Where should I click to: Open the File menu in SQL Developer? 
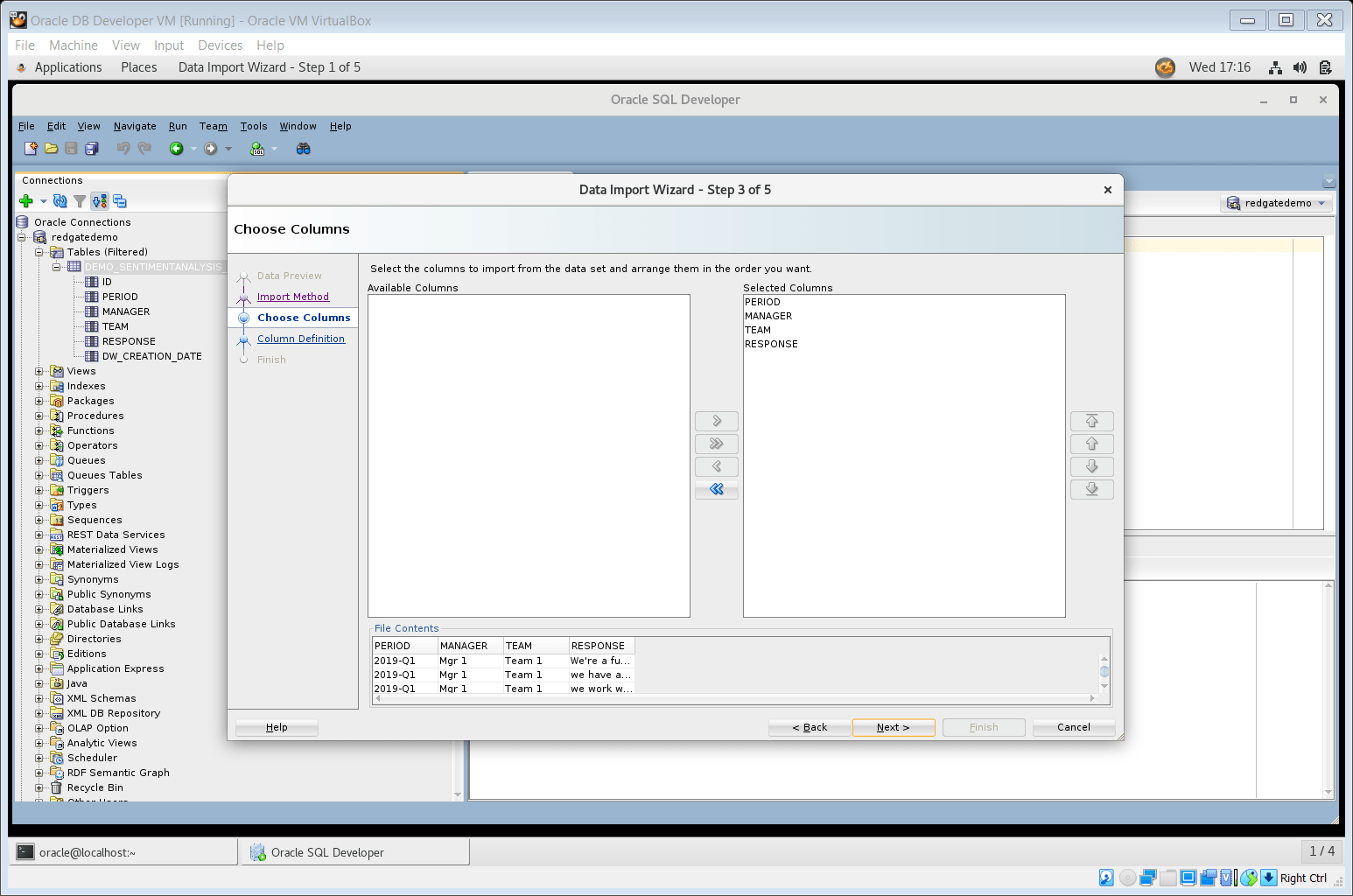point(26,126)
